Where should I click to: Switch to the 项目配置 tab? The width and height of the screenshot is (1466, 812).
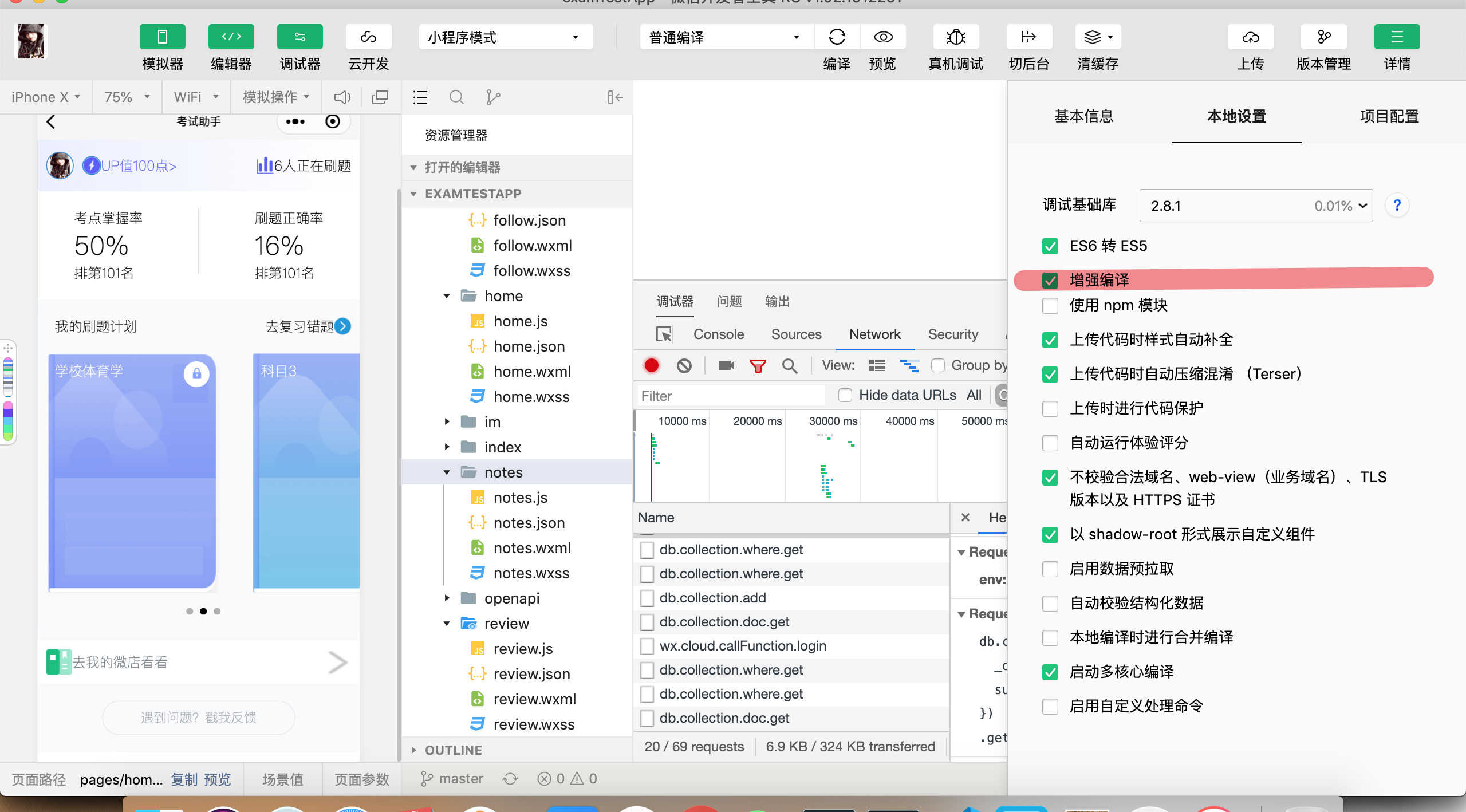(1389, 116)
